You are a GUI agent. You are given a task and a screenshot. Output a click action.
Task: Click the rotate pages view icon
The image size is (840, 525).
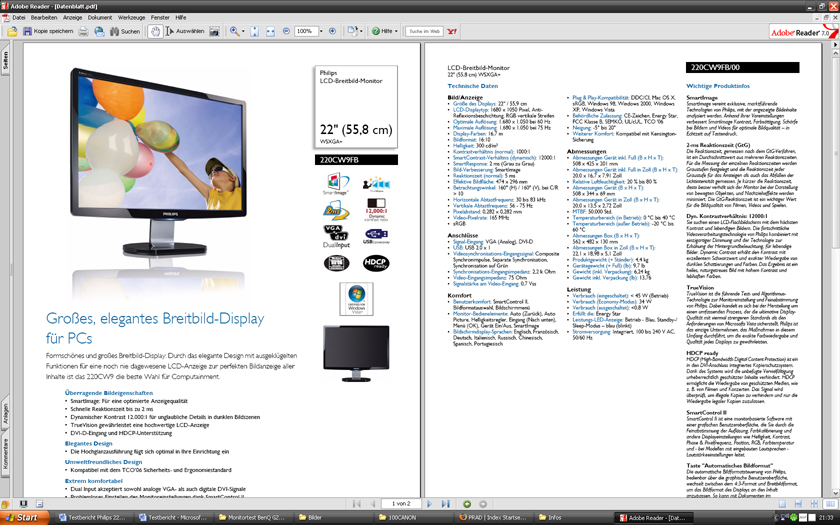(x=352, y=32)
